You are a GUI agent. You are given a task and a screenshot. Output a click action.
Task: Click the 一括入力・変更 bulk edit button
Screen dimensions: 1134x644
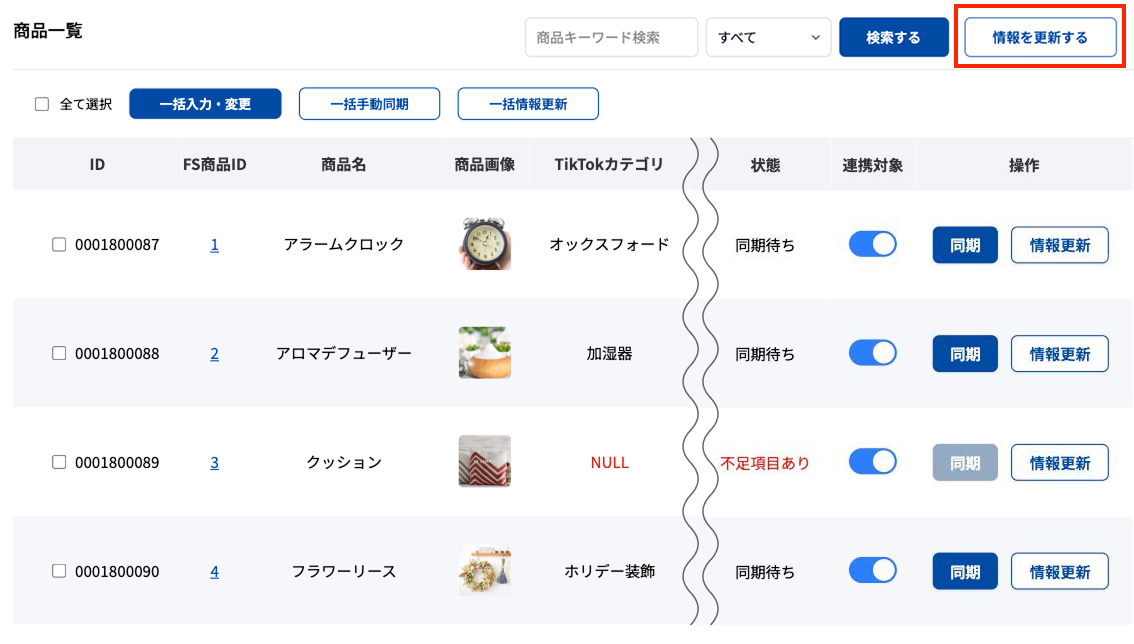tap(205, 103)
